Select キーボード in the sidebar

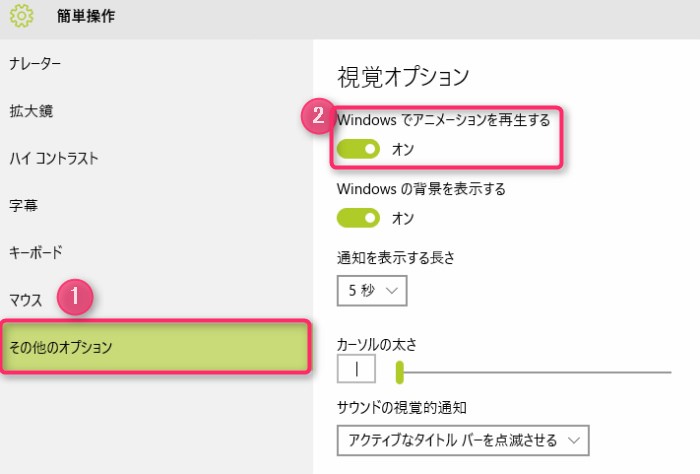click(x=35, y=252)
